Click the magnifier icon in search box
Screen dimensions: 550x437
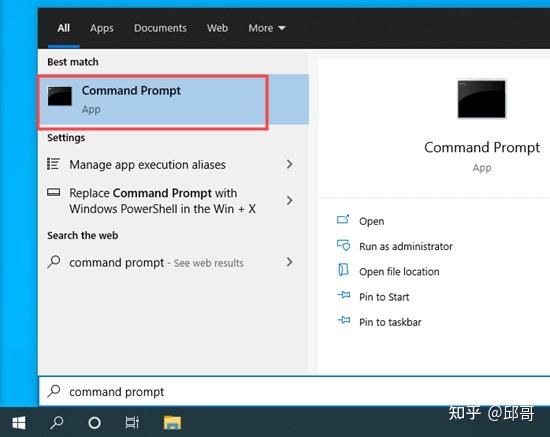point(54,391)
